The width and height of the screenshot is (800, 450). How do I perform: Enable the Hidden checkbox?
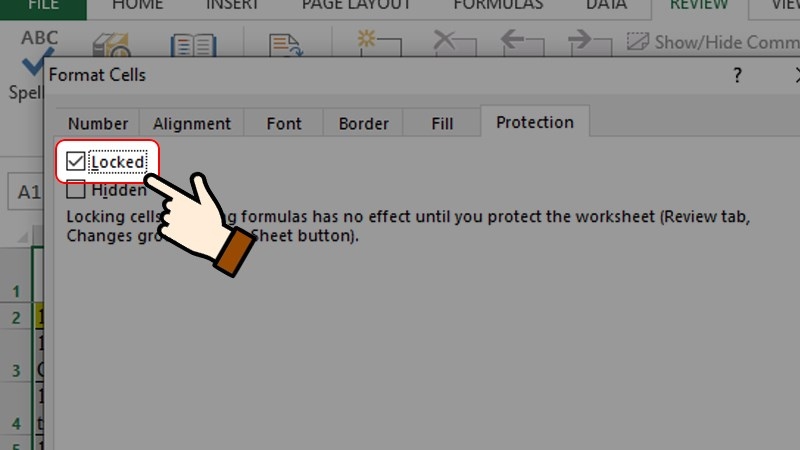[76, 189]
